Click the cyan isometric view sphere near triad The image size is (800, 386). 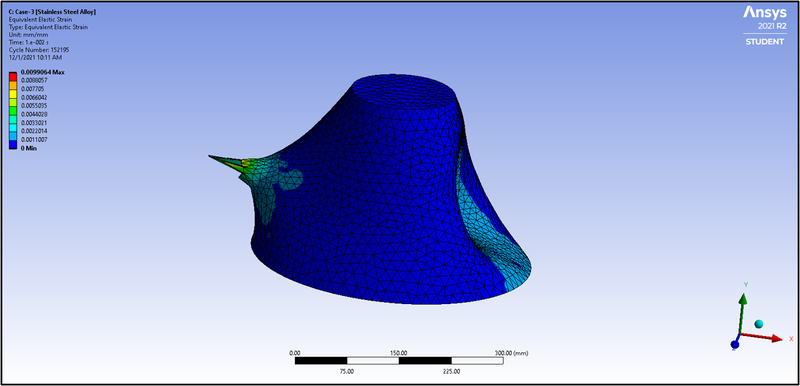point(759,324)
